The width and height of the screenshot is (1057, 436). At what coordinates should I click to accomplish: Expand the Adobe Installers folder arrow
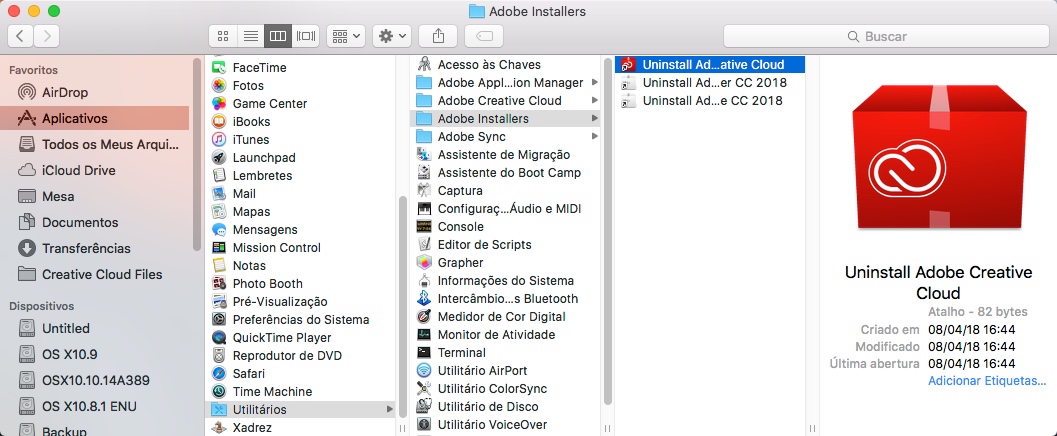(x=595, y=119)
